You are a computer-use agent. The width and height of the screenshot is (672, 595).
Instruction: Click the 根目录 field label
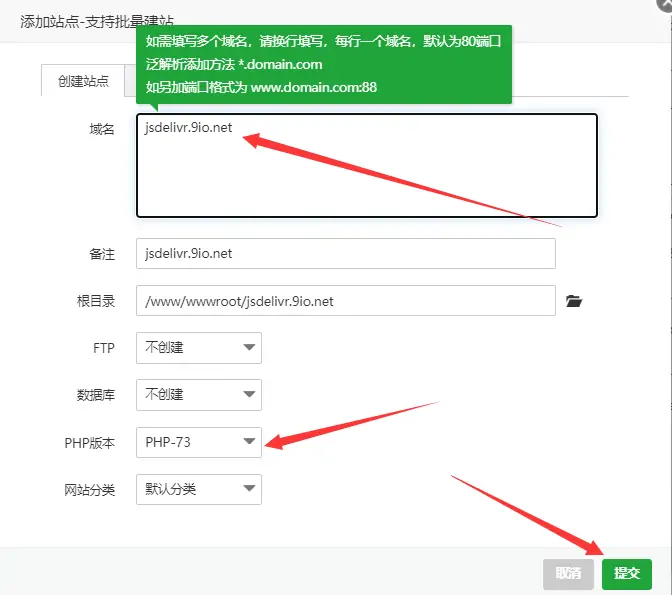pyautogui.click(x=96, y=301)
